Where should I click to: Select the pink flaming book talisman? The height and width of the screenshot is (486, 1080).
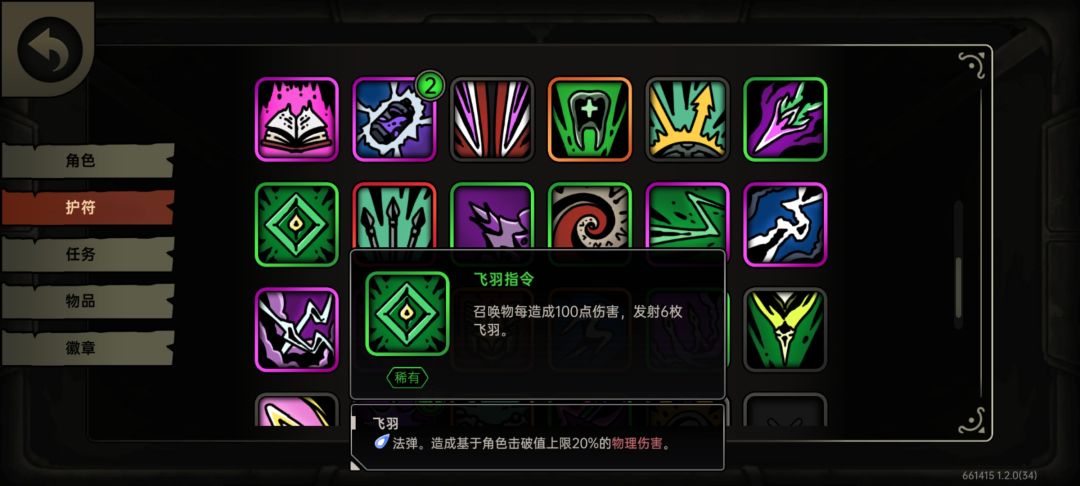296,119
